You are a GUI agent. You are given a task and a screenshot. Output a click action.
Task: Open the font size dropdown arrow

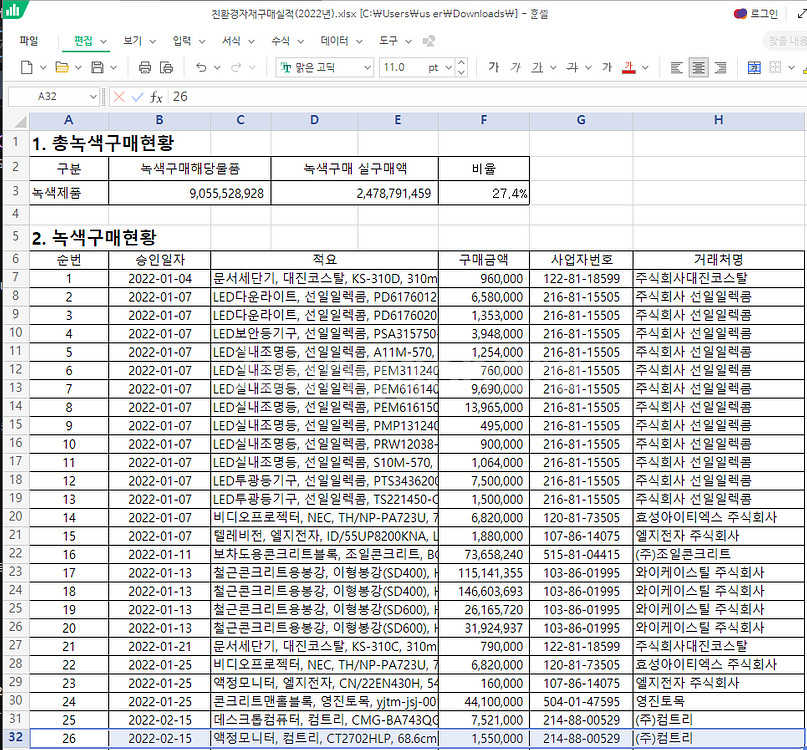(x=448, y=67)
